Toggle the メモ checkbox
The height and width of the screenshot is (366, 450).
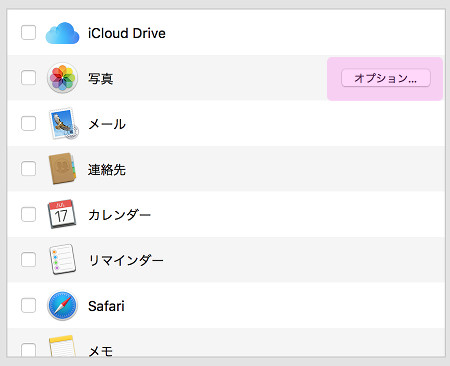(x=28, y=350)
